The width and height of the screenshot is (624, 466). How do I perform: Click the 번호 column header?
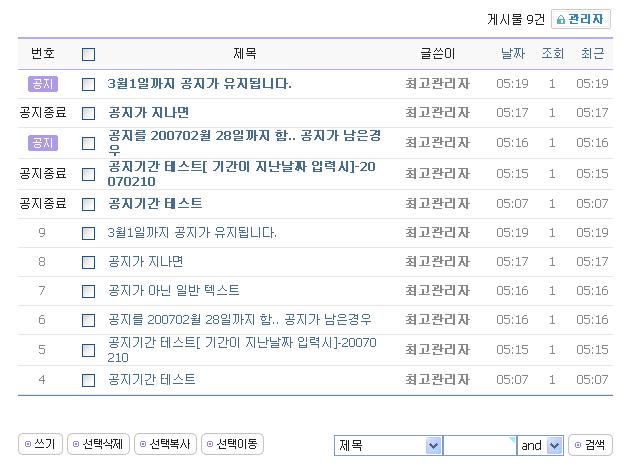pos(43,53)
